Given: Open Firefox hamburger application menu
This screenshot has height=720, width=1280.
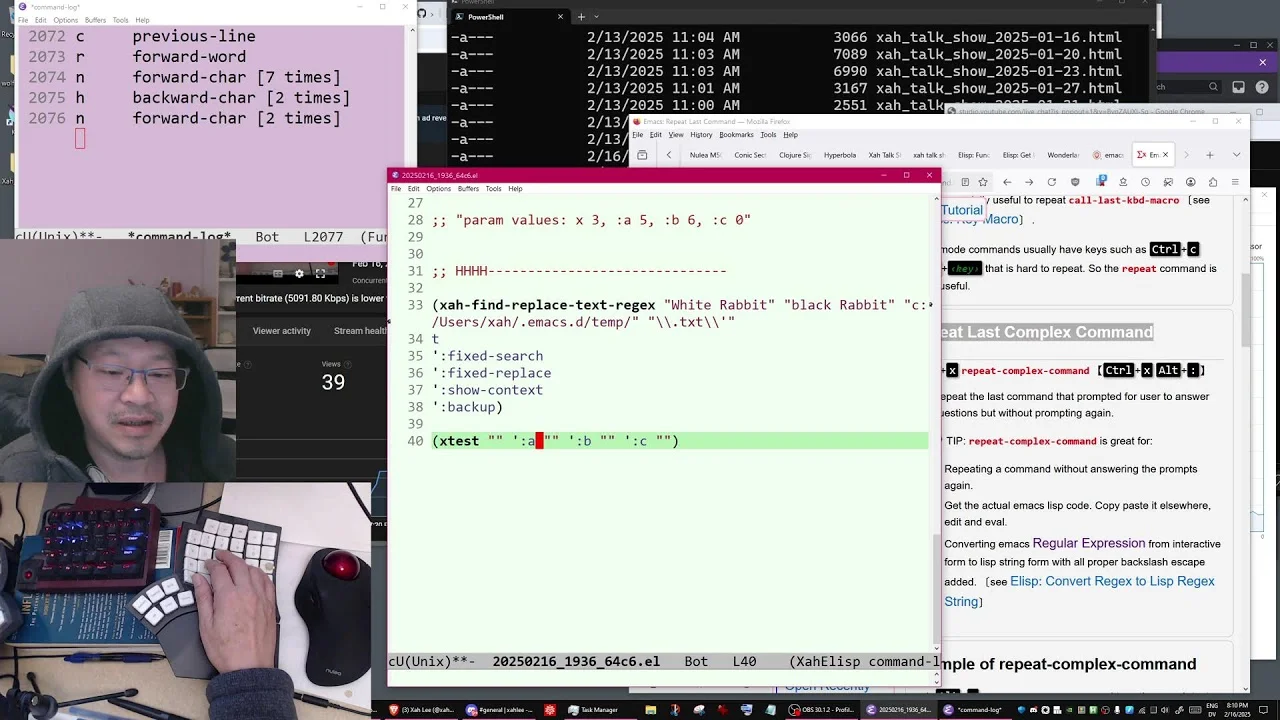Looking at the screenshot, I should 1235,182.
